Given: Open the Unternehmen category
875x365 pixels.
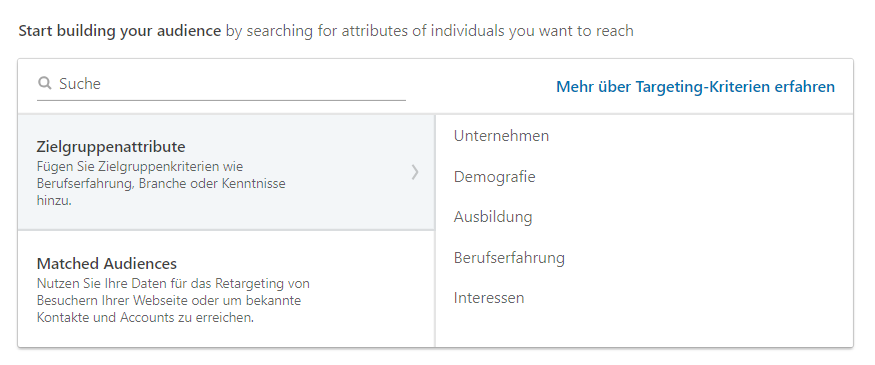Looking at the screenshot, I should coord(501,136).
